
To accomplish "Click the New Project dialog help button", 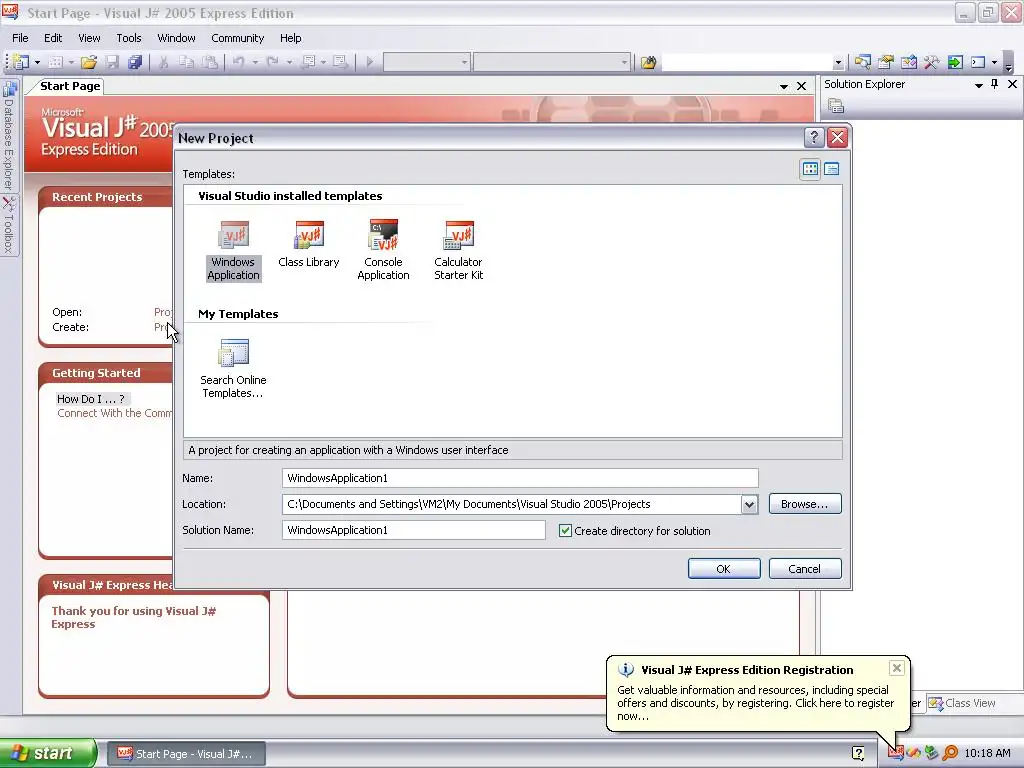I will click(814, 138).
